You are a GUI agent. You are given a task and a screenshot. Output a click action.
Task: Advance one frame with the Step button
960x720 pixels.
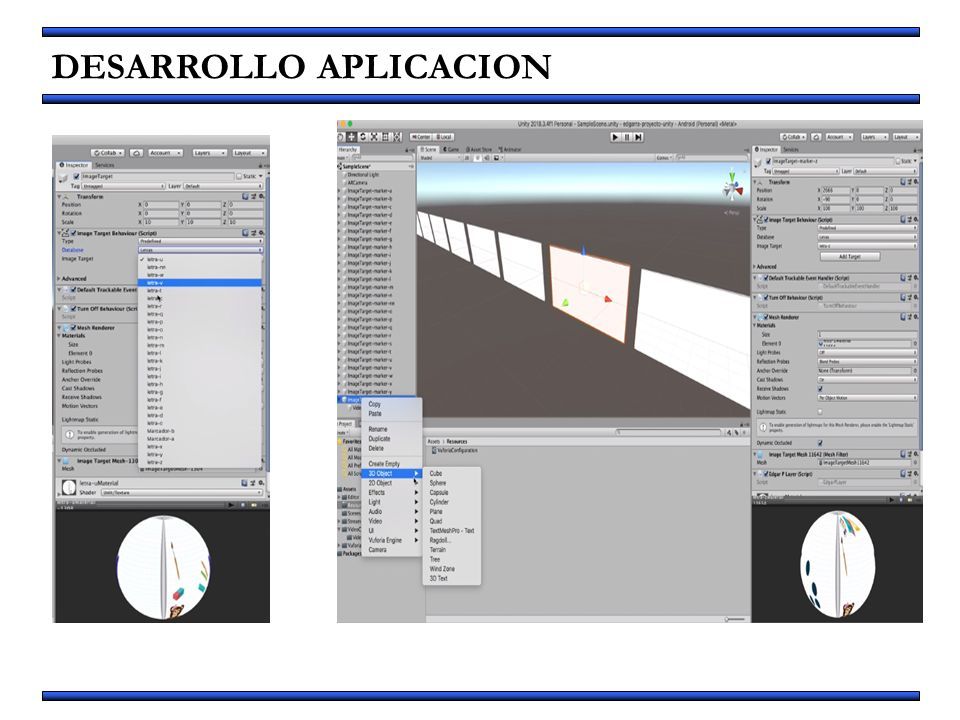(638, 137)
